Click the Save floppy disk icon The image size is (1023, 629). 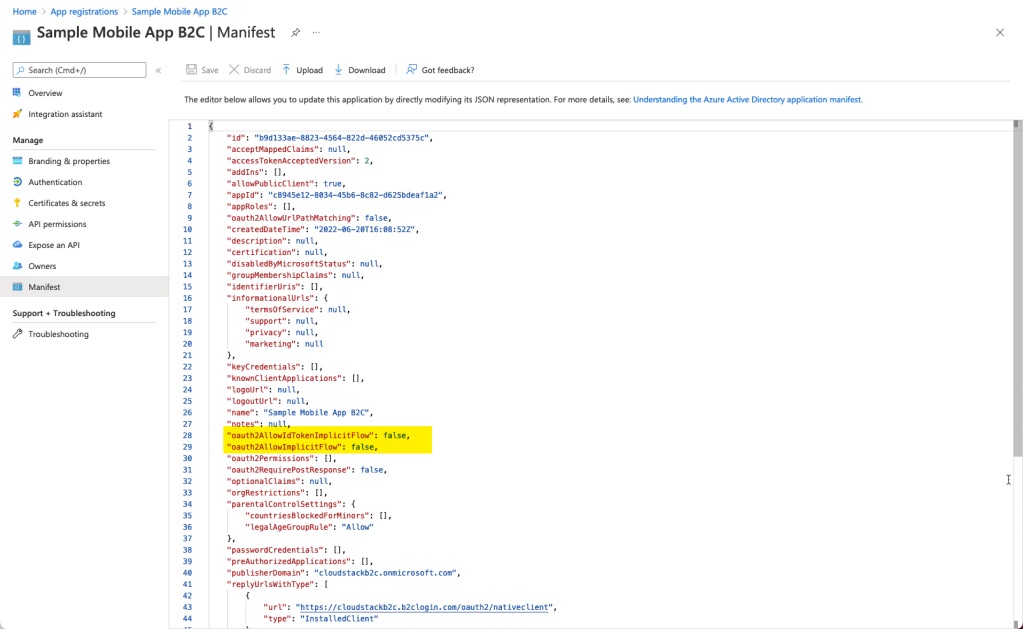(x=191, y=70)
